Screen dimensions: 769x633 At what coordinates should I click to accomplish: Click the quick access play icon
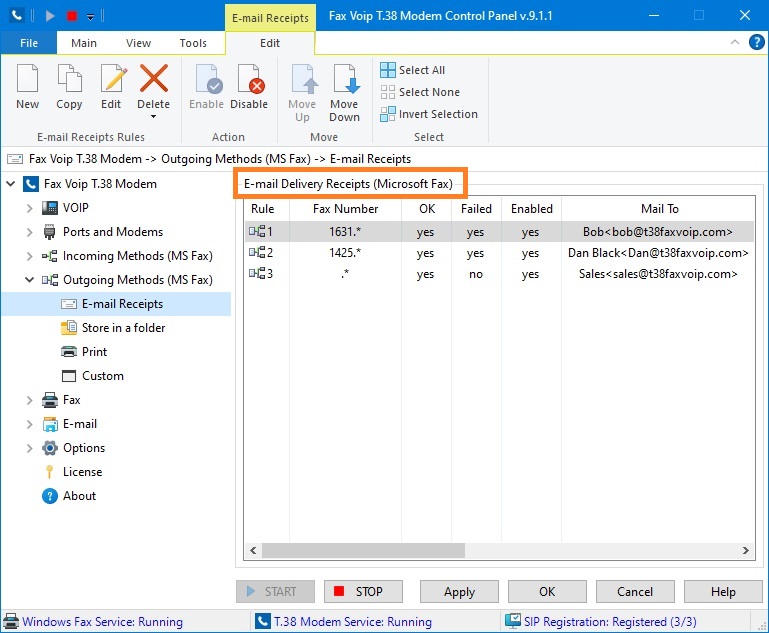pos(50,16)
